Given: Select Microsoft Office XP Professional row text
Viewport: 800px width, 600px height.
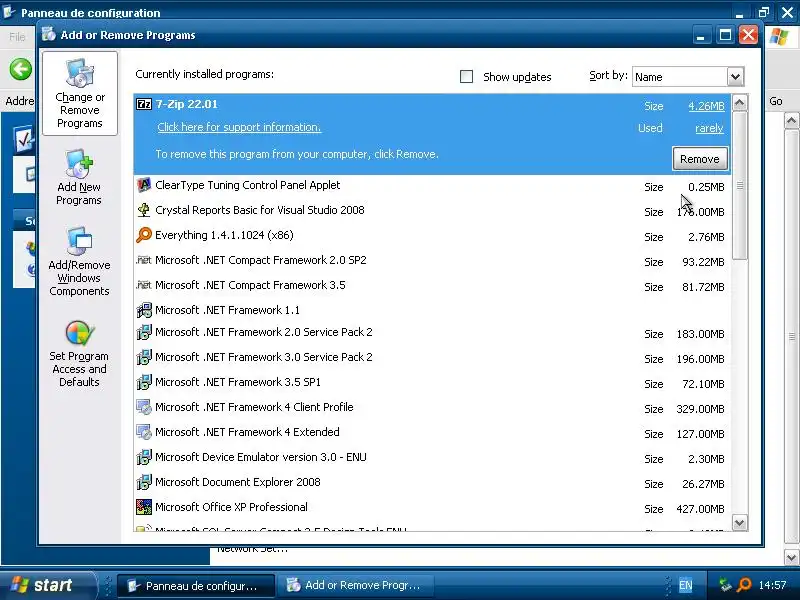Looking at the screenshot, I should coord(231,507).
